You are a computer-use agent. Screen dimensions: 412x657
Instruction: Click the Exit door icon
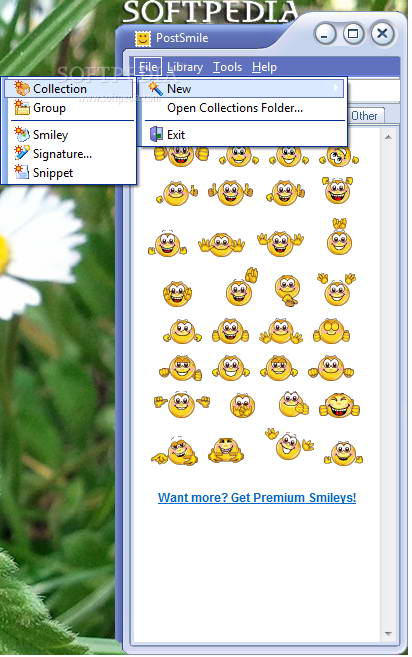coord(156,135)
